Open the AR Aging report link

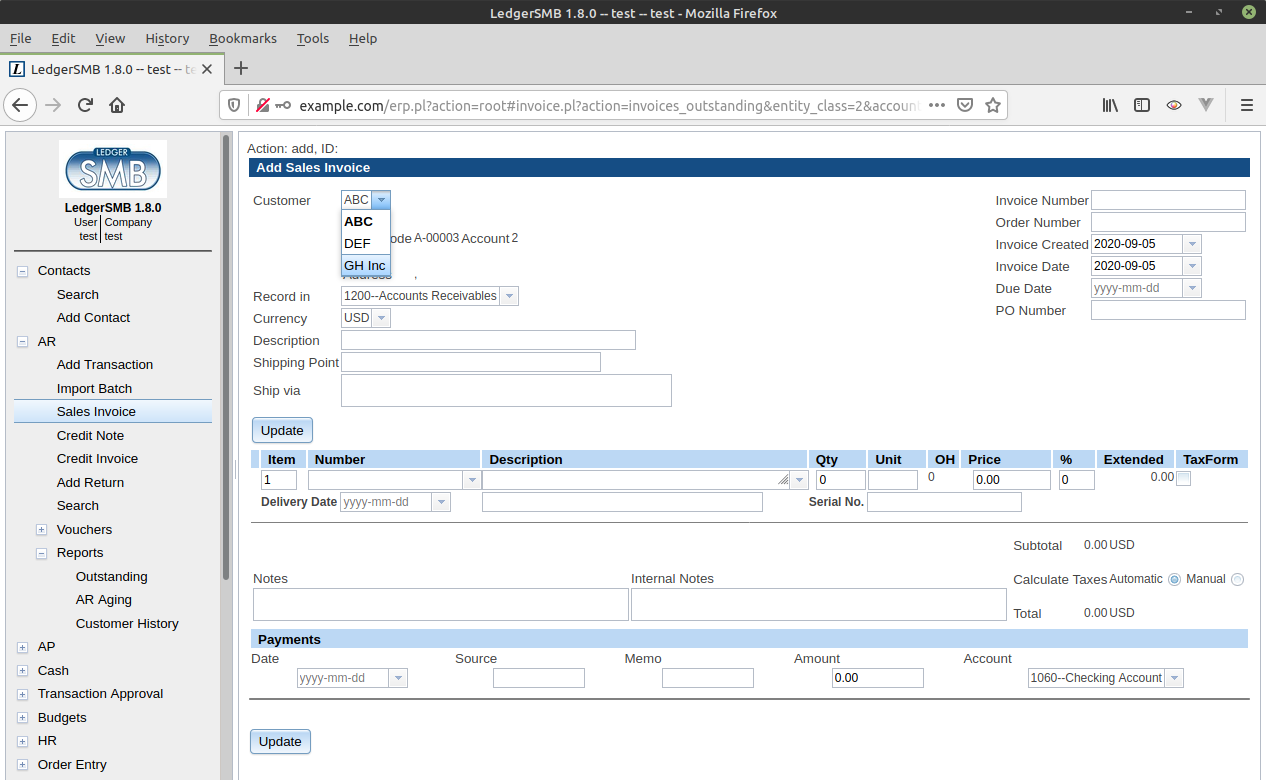[x=104, y=600]
